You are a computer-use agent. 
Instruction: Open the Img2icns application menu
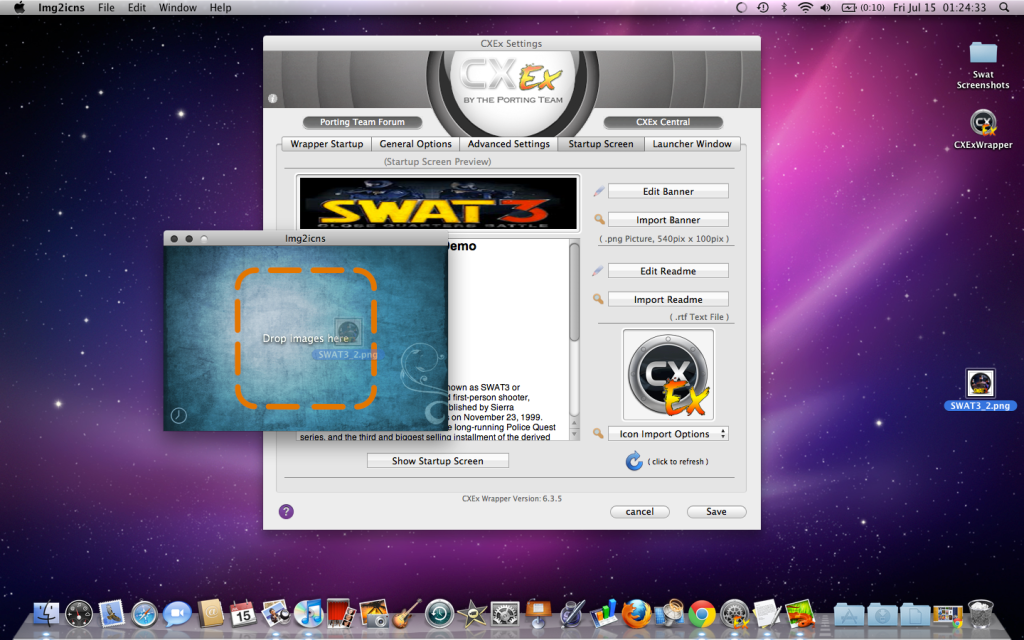pyautogui.click(x=61, y=7)
